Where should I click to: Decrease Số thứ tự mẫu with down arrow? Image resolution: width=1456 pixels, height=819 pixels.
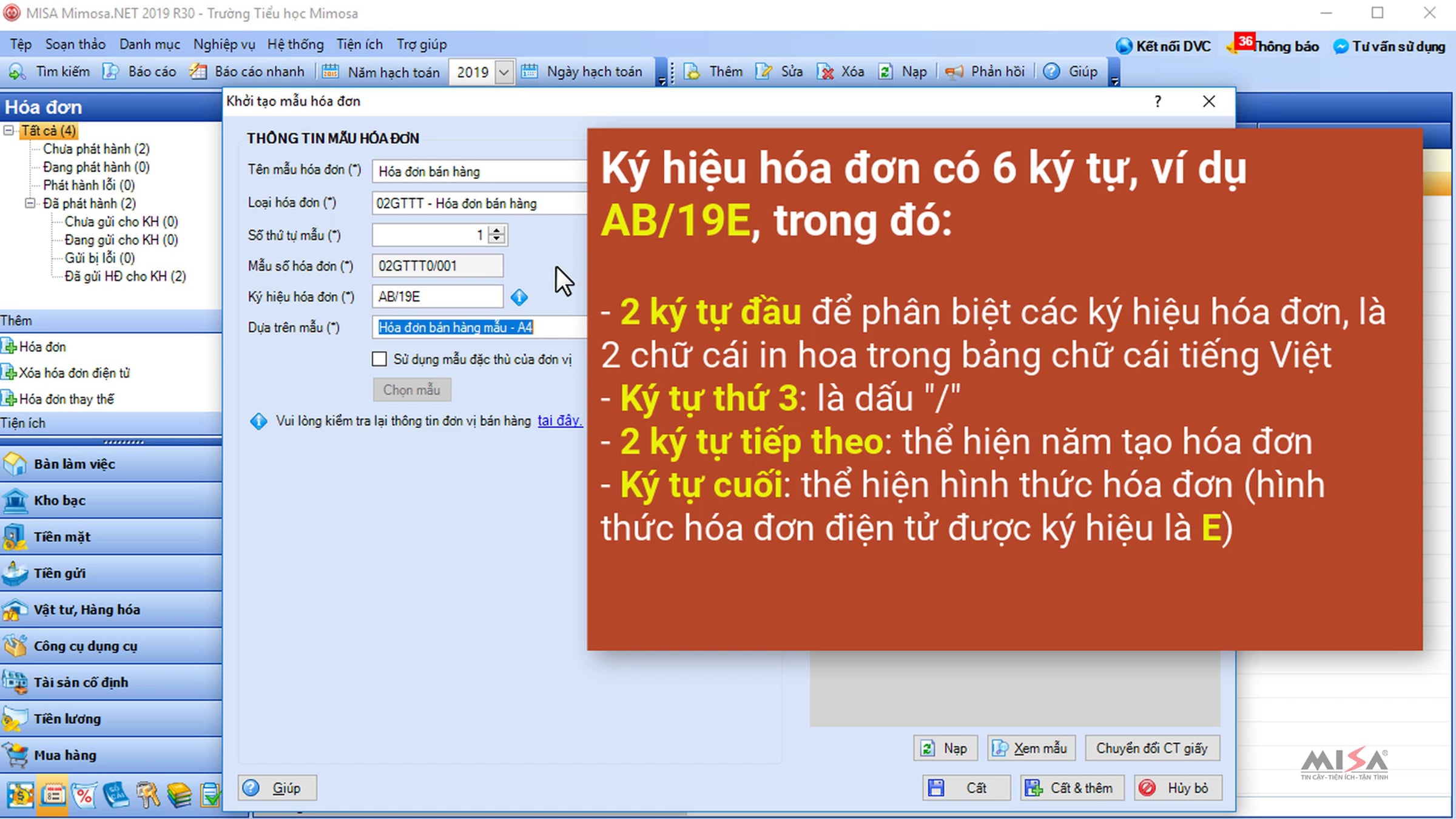point(497,239)
